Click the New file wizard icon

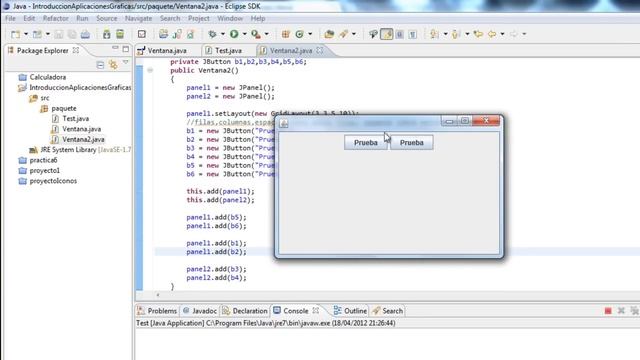[x=16, y=34]
